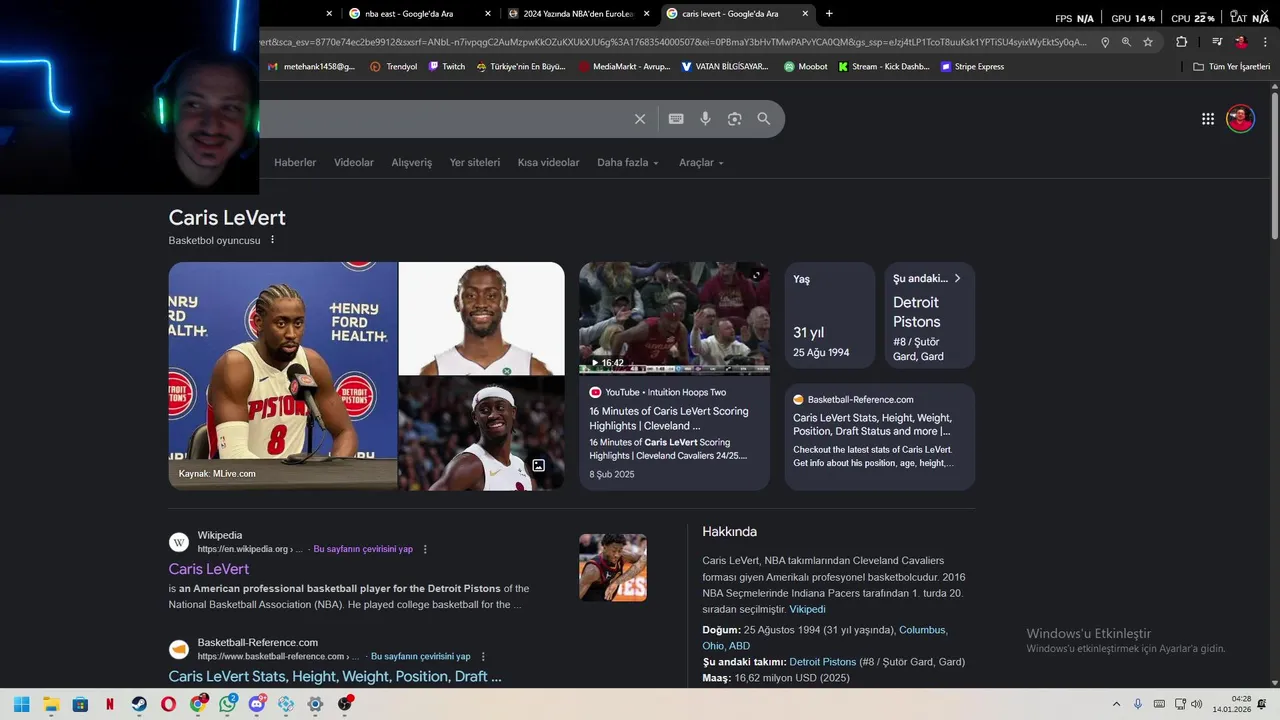Switch to Yer siteleri results tab
Screen dimensions: 1280x720
tap(475, 162)
